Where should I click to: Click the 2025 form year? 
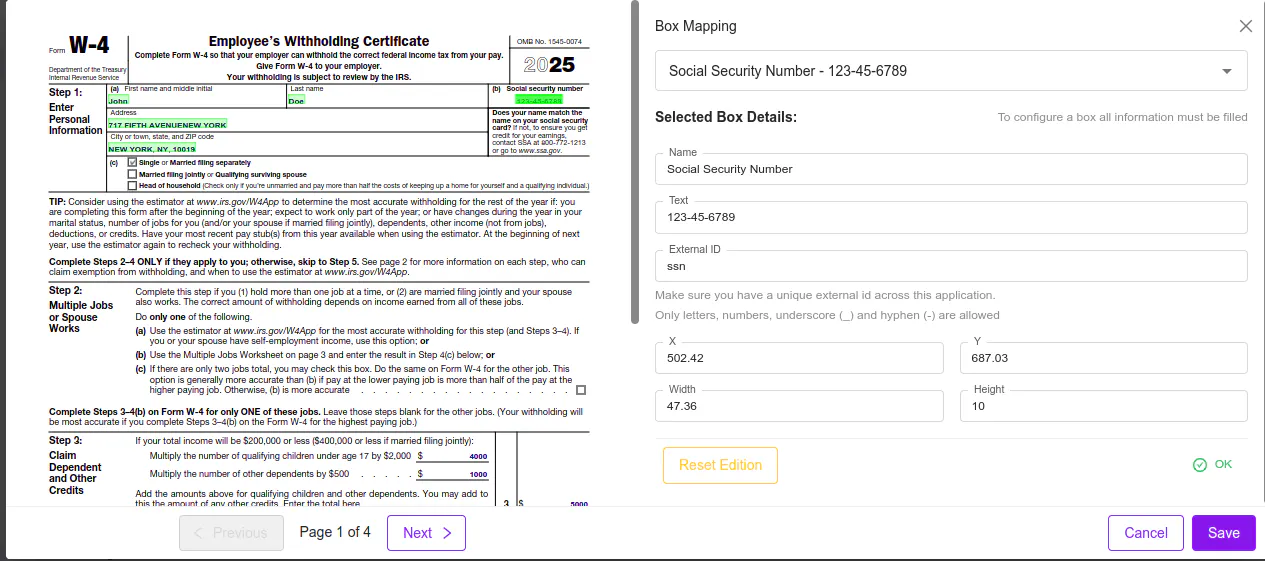[549, 65]
